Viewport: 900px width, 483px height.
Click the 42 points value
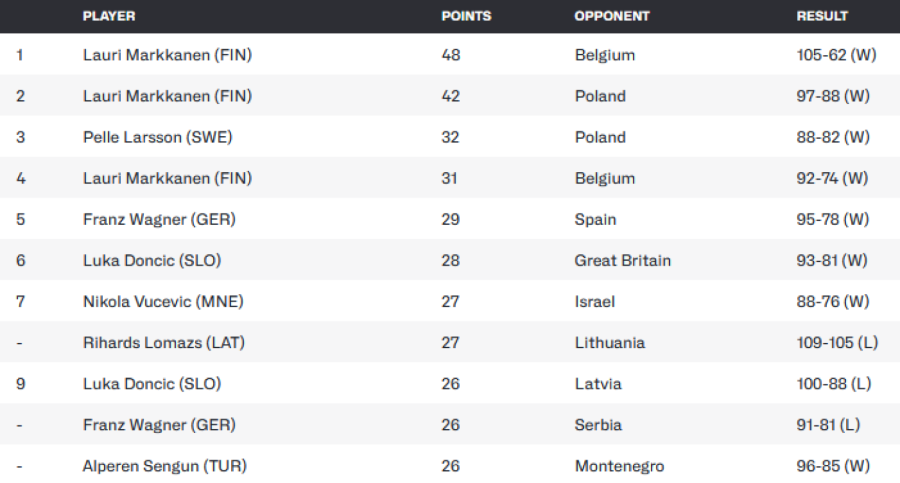click(x=450, y=96)
